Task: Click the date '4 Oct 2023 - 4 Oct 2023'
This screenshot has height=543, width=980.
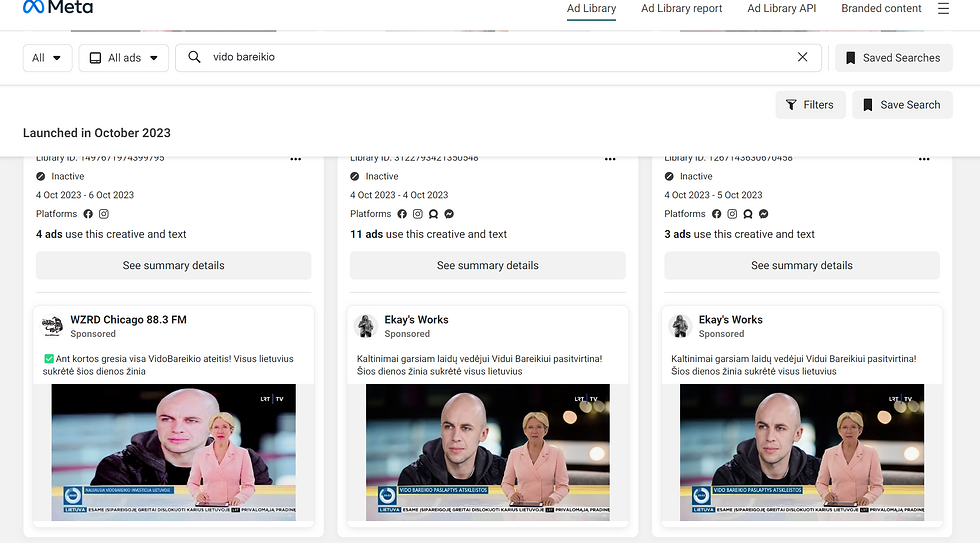Action: (399, 195)
